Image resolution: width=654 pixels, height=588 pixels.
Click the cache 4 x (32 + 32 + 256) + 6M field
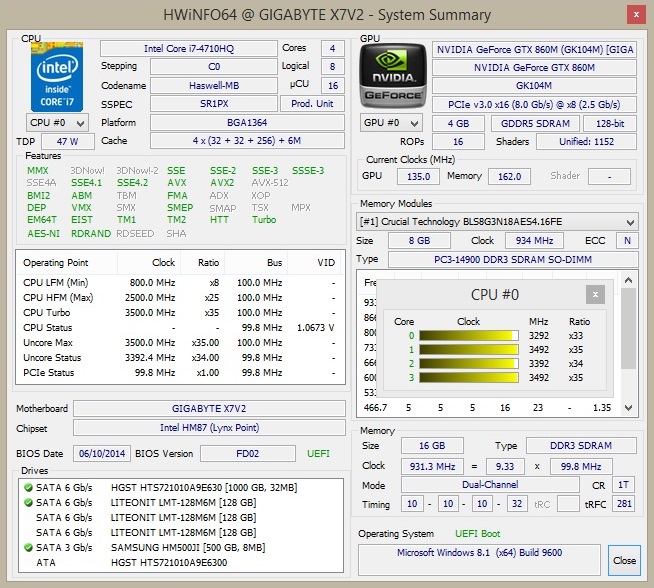click(247, 141)
